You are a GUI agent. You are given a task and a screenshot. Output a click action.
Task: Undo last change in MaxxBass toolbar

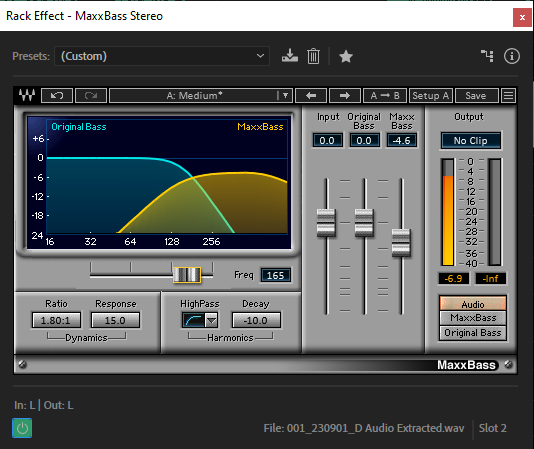pos(57,95)
